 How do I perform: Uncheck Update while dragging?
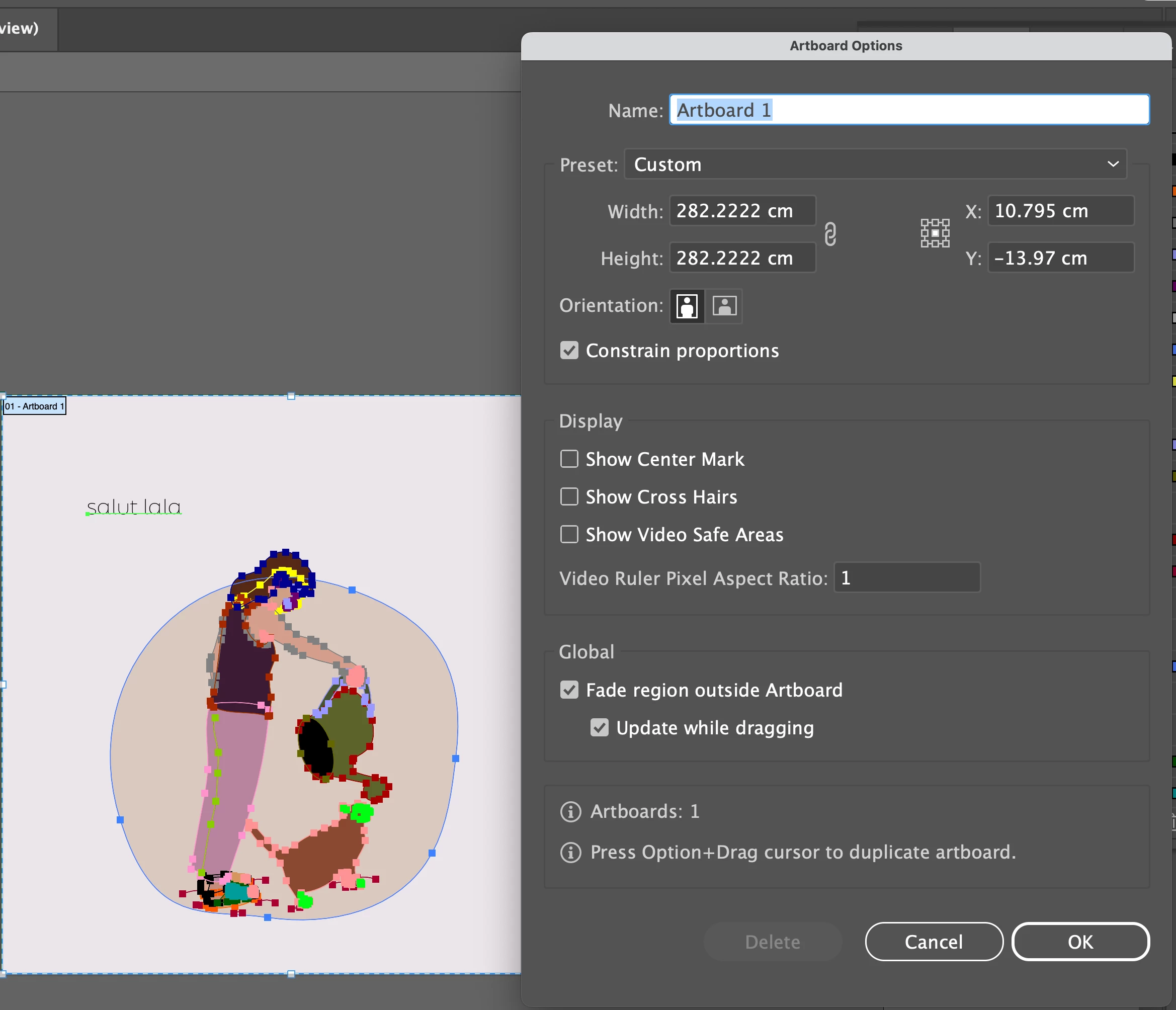pyautogui.click(x=600, y=728)
